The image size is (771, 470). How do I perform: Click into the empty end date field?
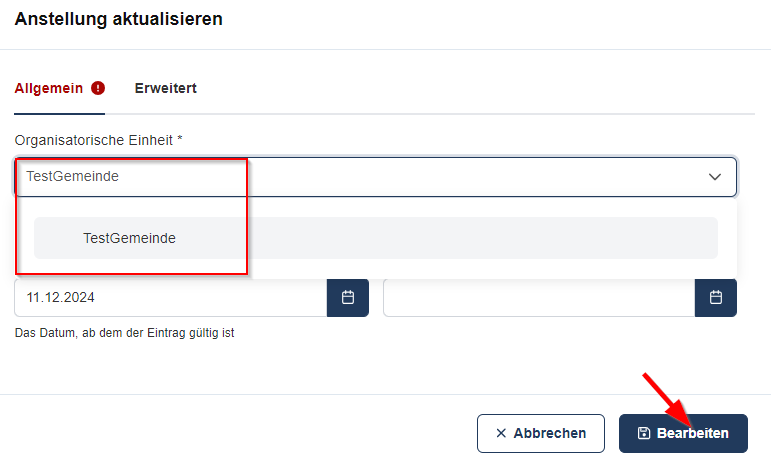[538, 297]
